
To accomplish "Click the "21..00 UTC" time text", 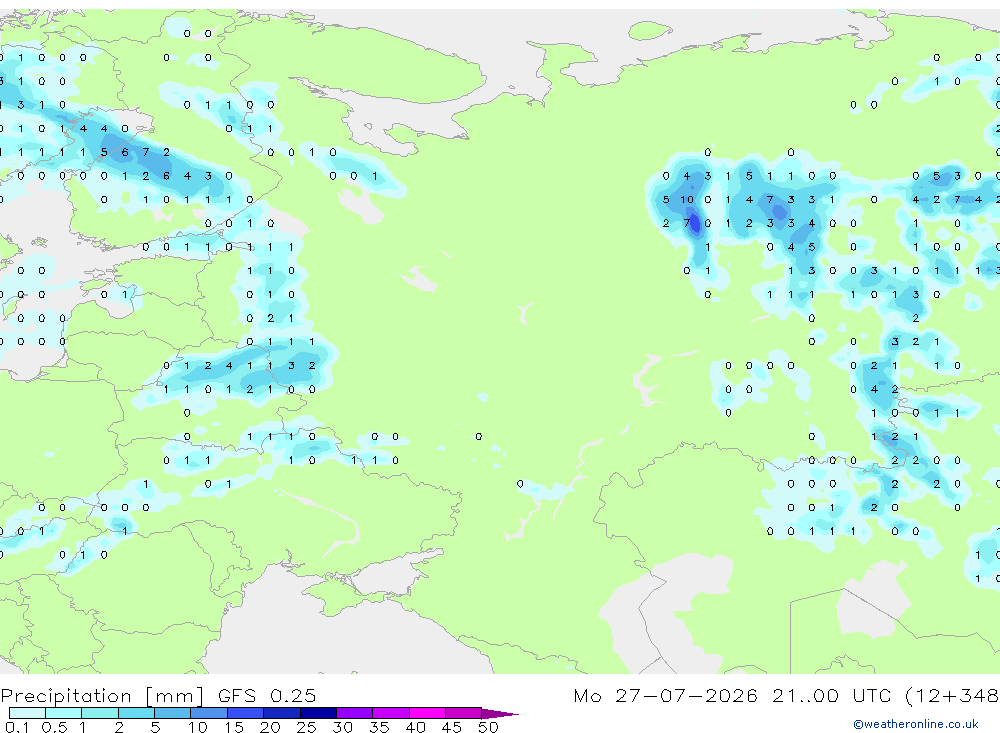I will 831,695.
